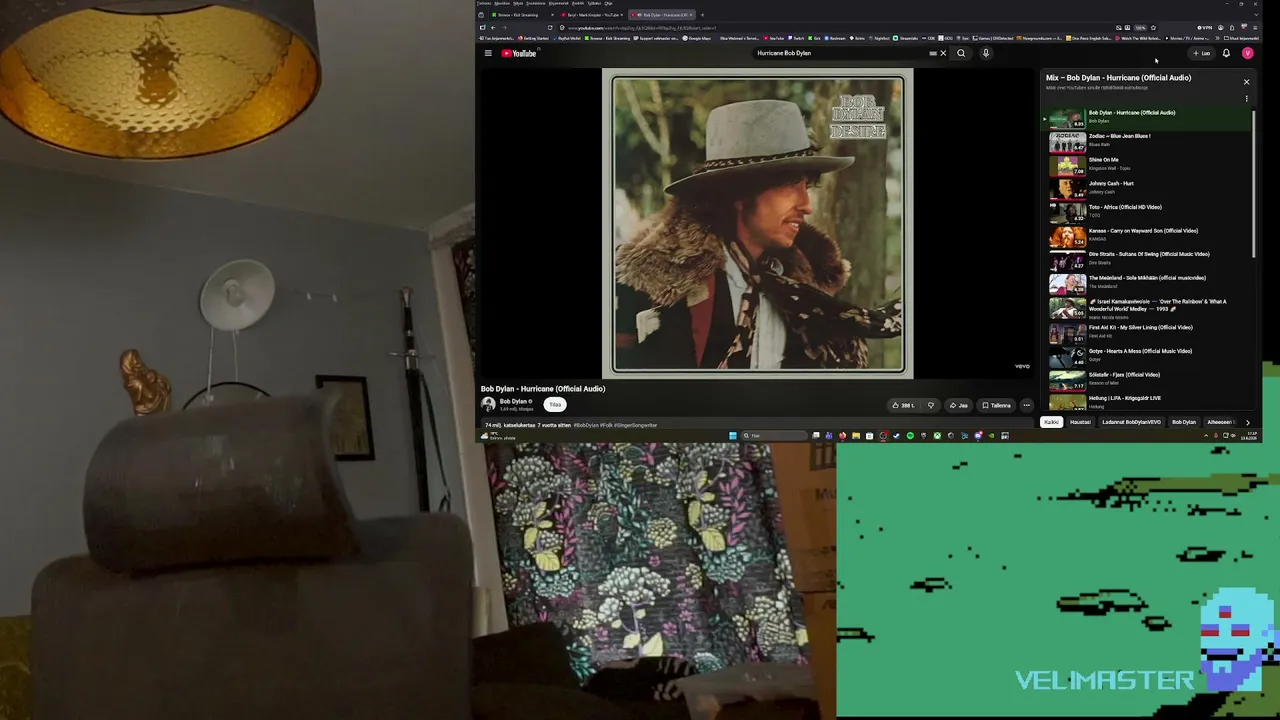Open the Mix playlist options menu
1280x720 pixels.
(x=1246, y=99)
